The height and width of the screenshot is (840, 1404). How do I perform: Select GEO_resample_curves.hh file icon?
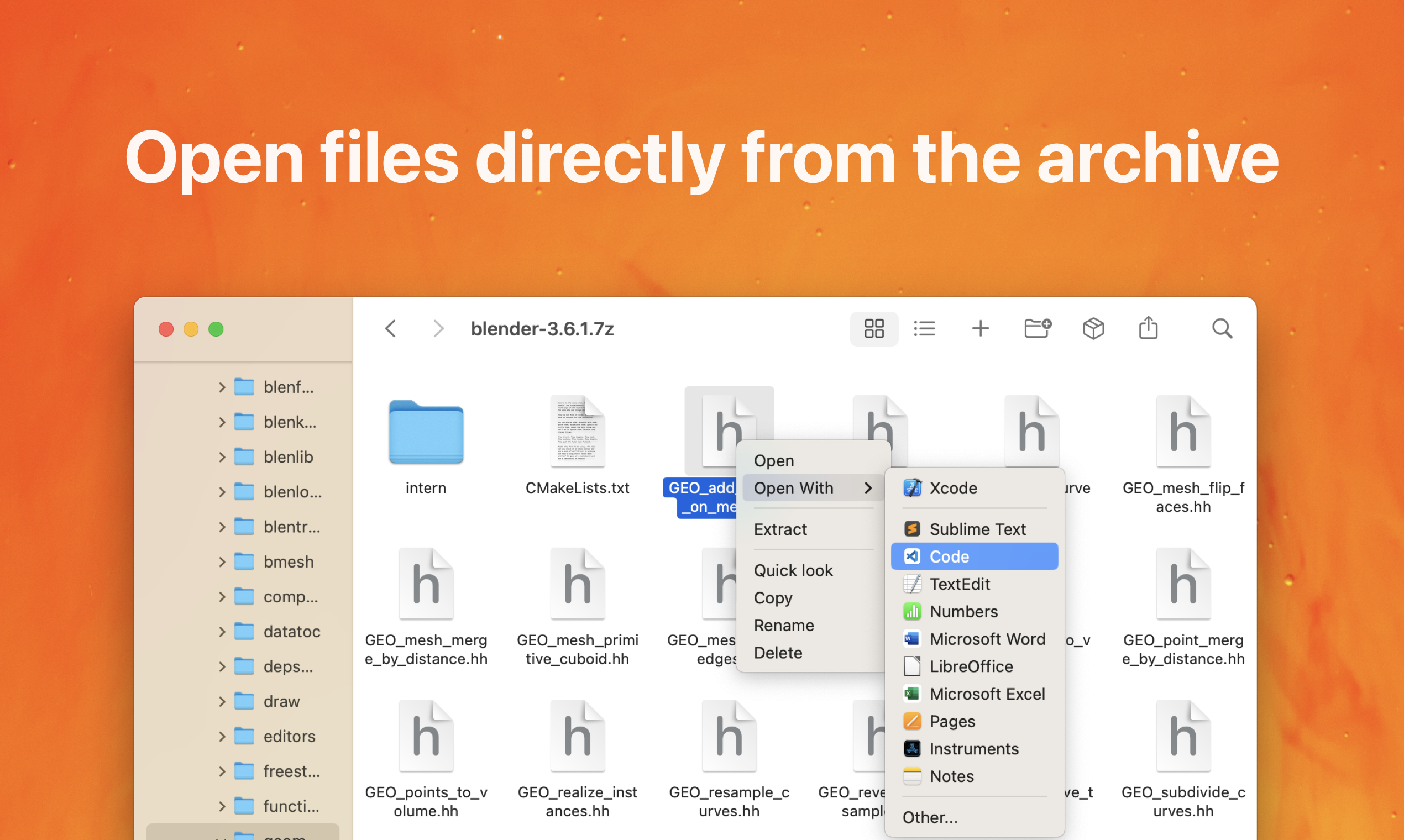pyautogui.click(x=729, y=736)
